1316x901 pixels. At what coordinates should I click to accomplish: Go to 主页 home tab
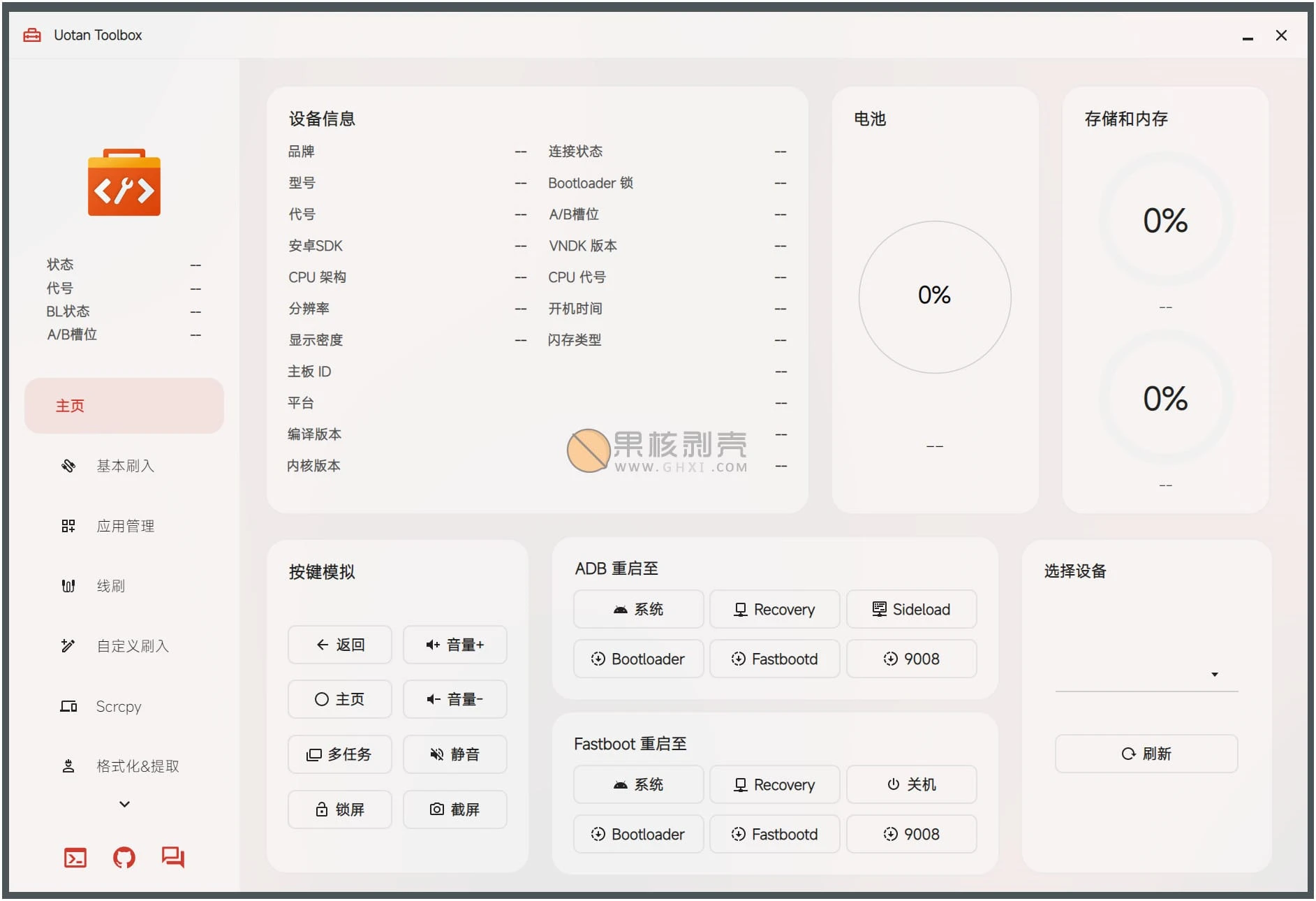pos(124,406)
